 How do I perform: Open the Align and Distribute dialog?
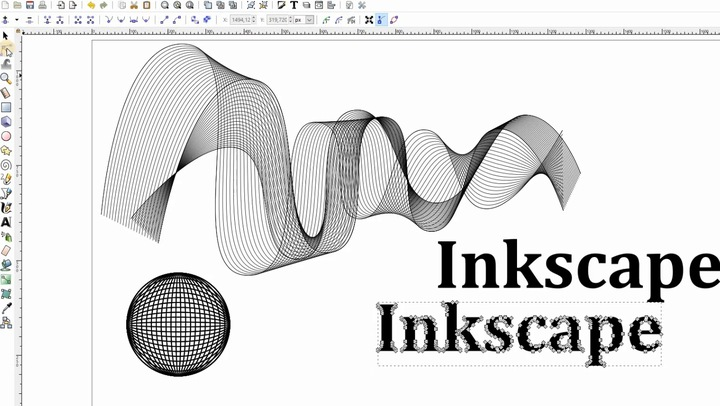coord(331,6)
